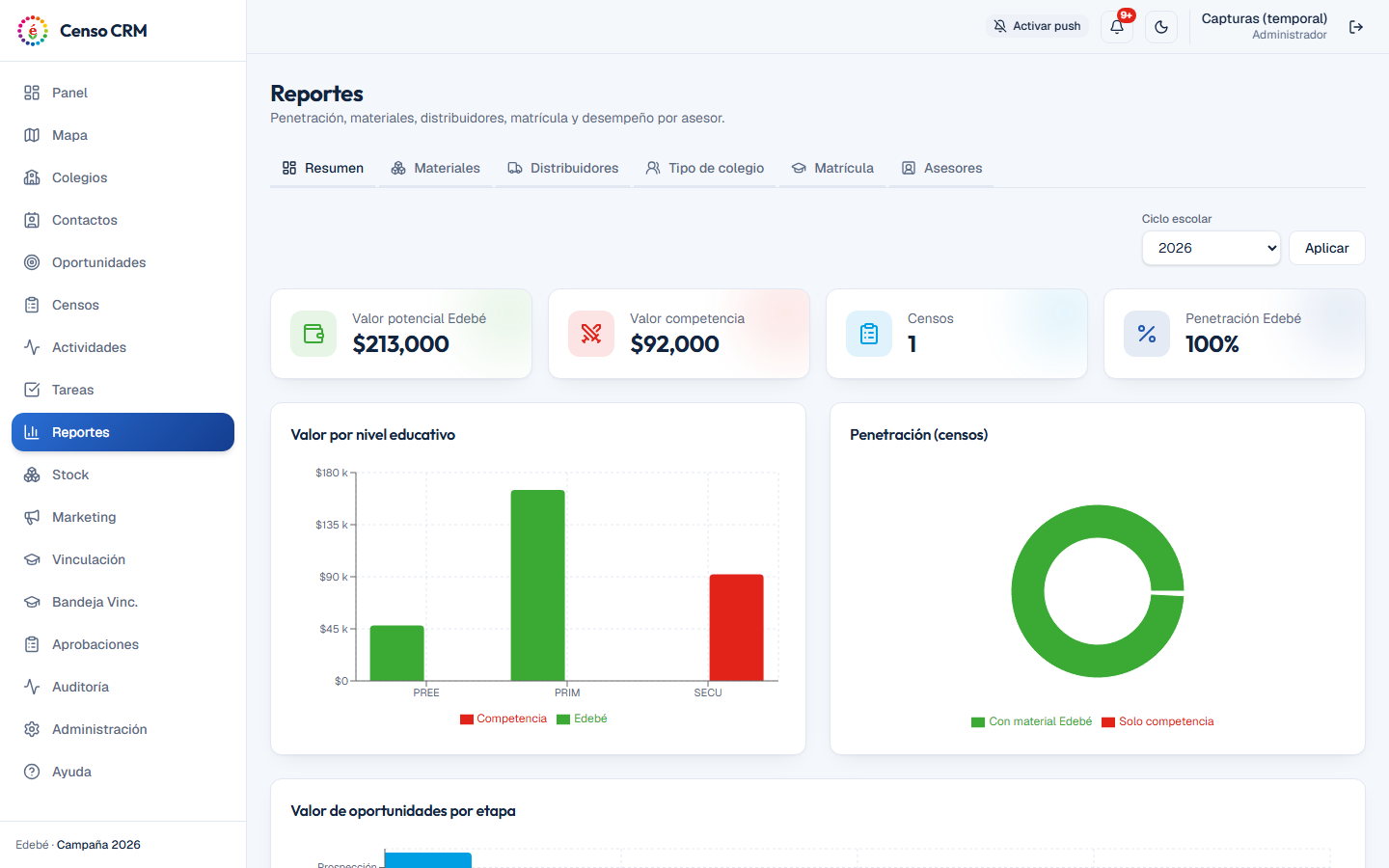This screenshot has width=1389, height=868.
Task: Click the Reportes bar chart icon
Action: [32, 432]
